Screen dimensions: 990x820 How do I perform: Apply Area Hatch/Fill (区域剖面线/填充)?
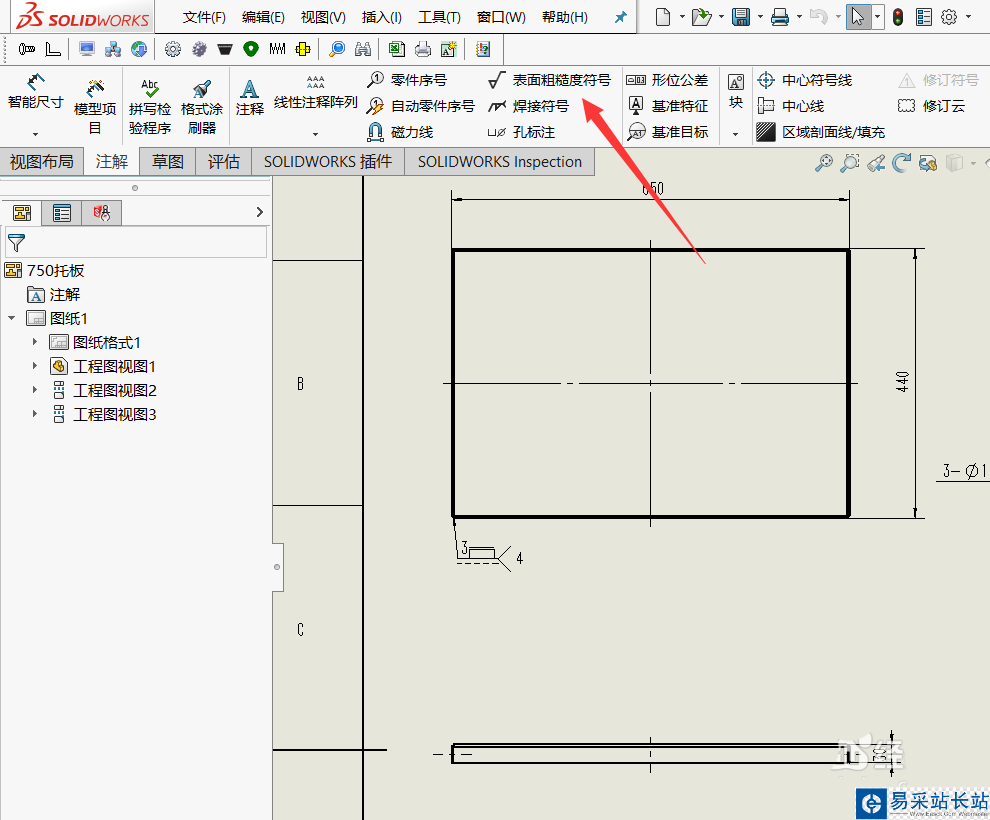pyautogui.click(x=821, y=132)
